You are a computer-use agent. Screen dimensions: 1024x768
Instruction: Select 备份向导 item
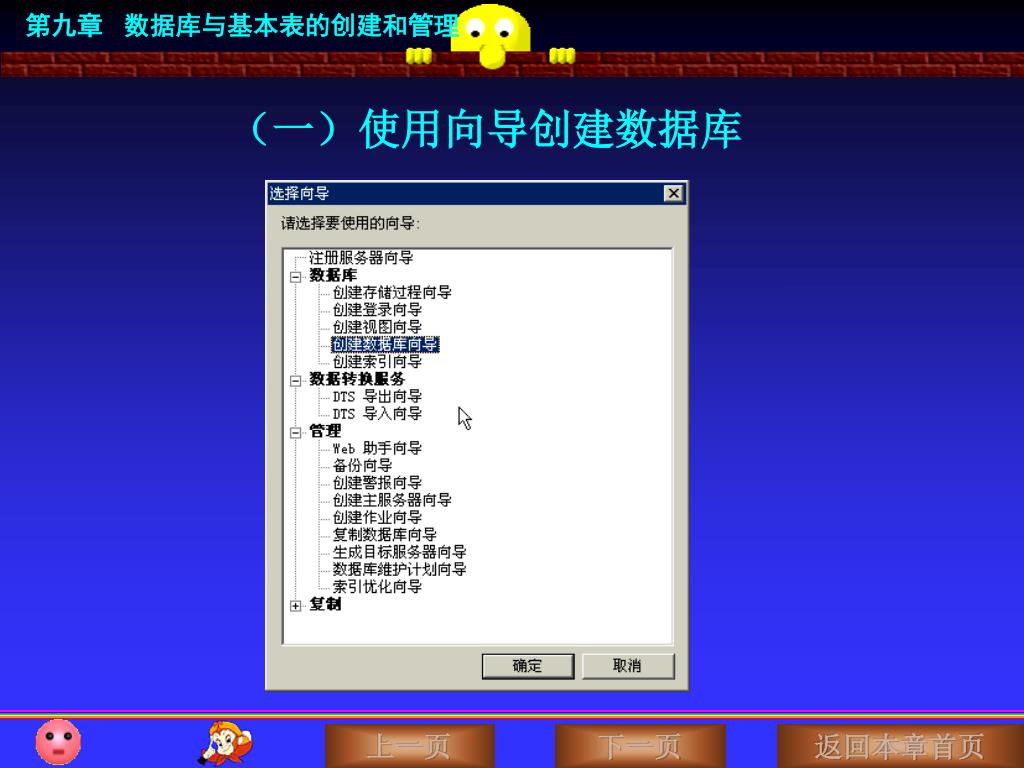pyautogui.click(x=362, y=466)
